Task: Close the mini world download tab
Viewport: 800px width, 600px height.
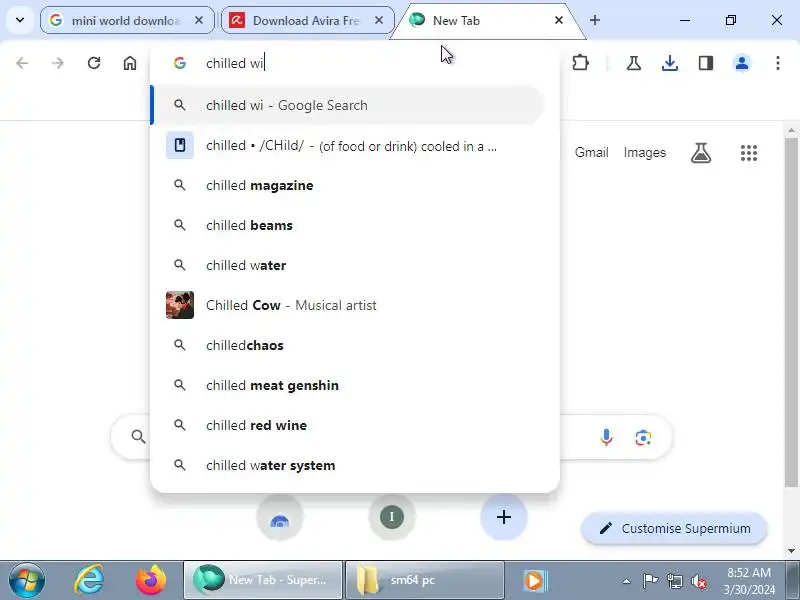Action: click(x=199, y=20)
